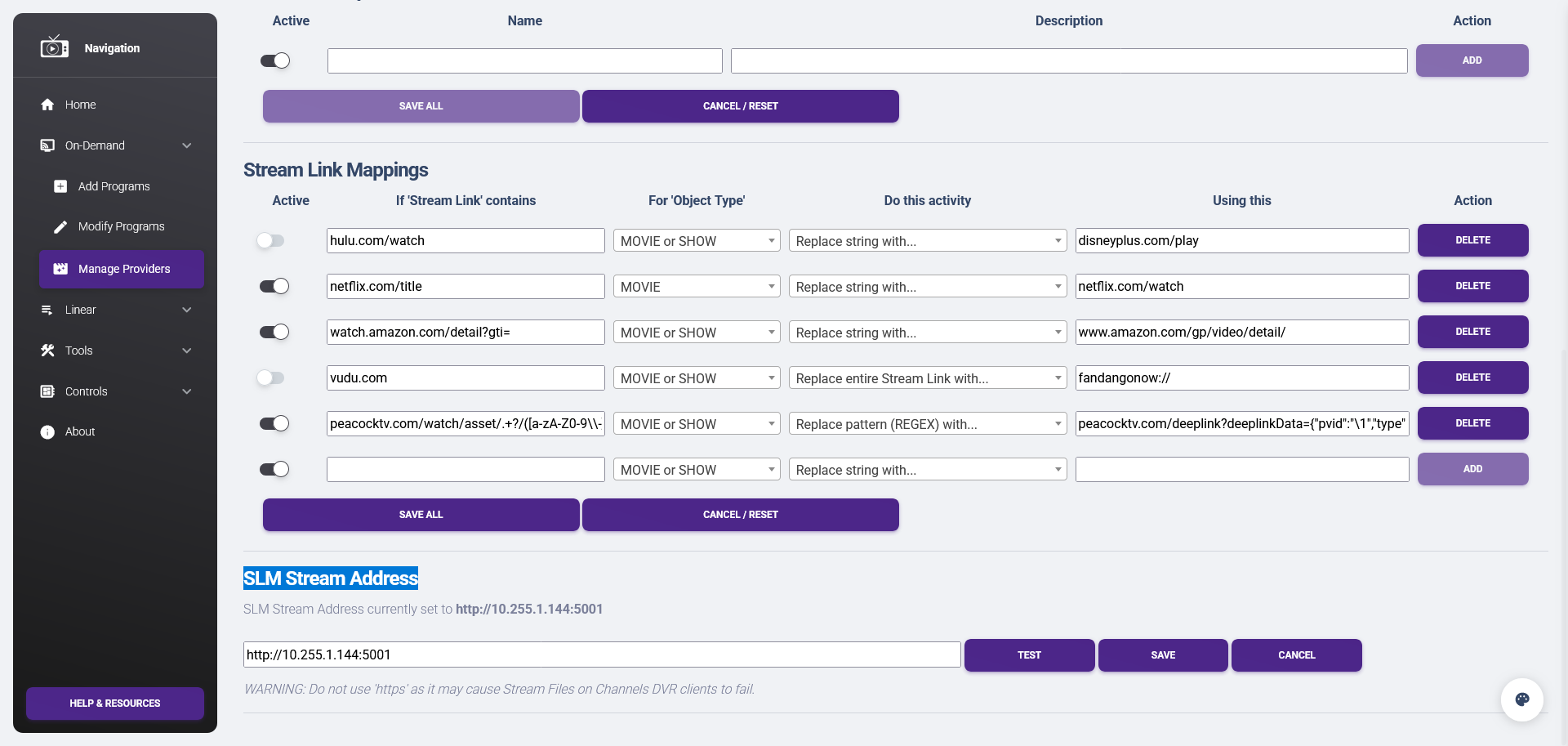Enable the vudu.com mapping toggle
This screenshot has width=1568, height=746.
[x=270, y=377]
